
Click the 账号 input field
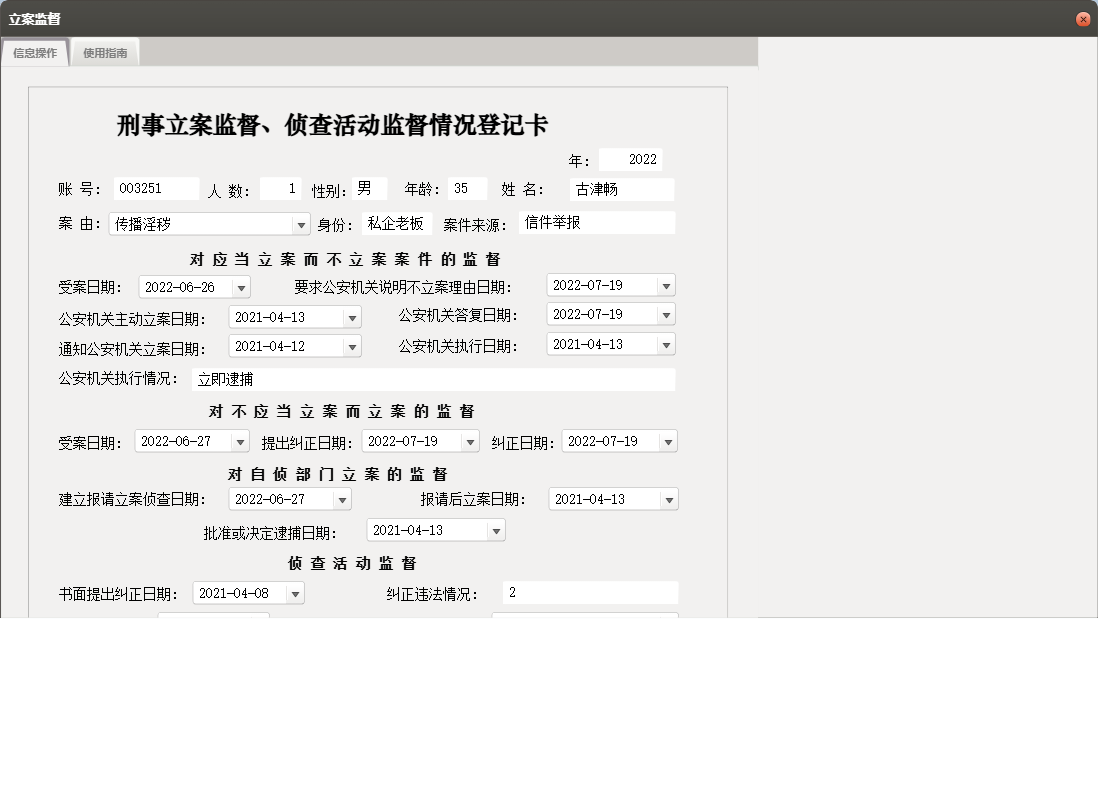(x=156, y=189)
